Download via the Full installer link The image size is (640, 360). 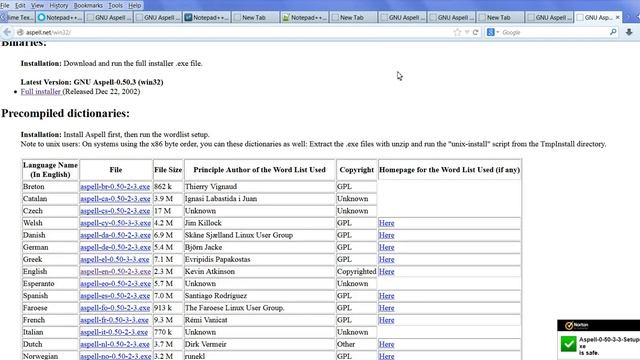point(40,91)
